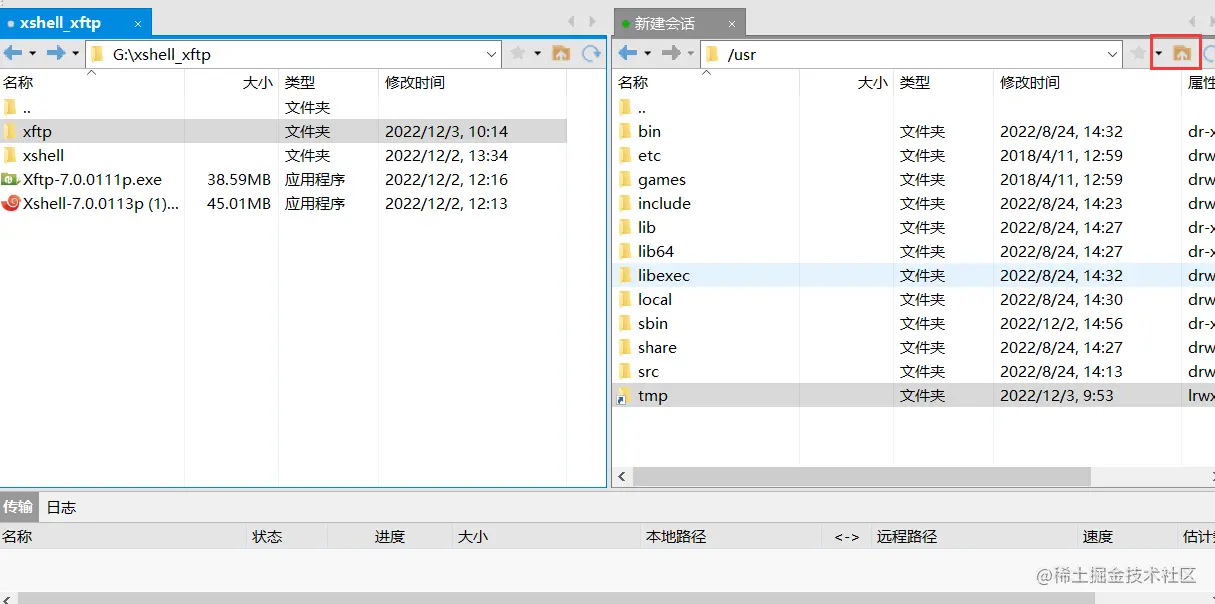1215x604 pixels.
Task: Open remote forward history dropdown arrow
Action: [690, 53]
